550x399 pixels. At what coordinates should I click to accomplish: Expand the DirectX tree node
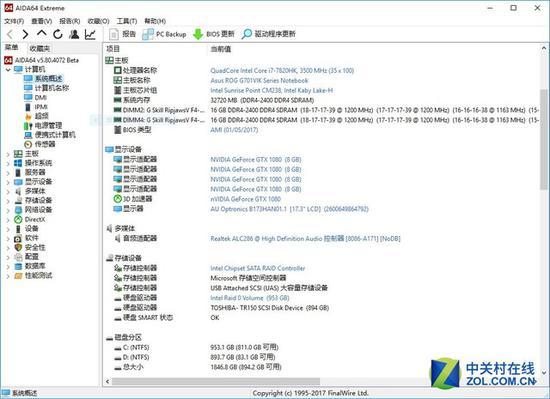click(8, 220)
